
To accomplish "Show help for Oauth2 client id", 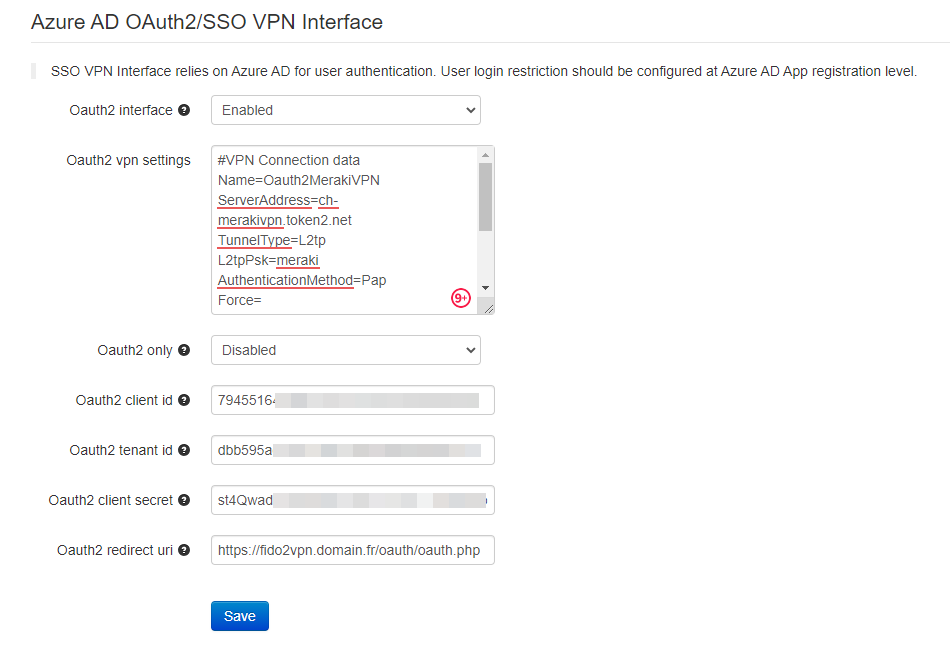I will (184, 400).
